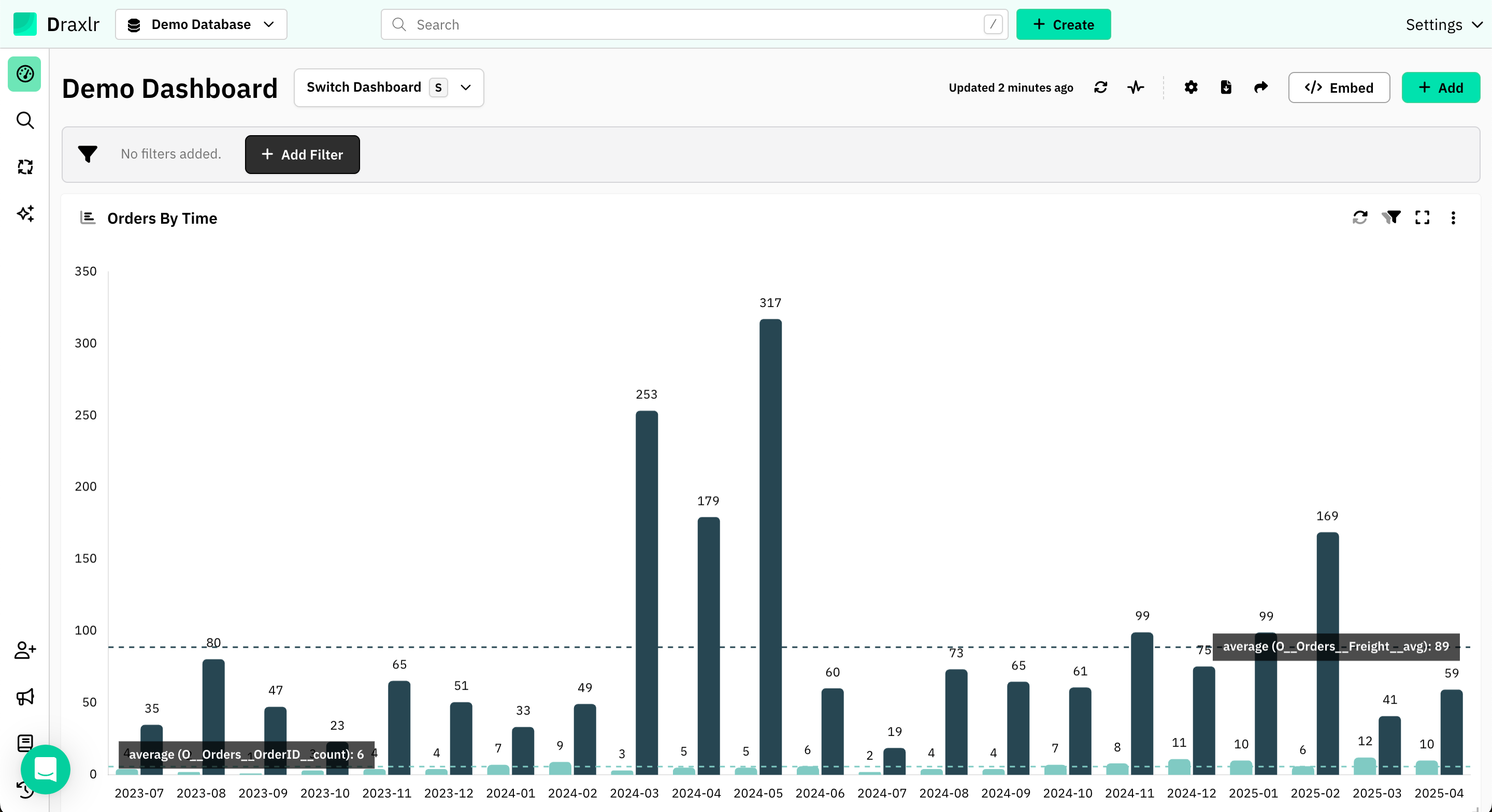Click the 2025-04 axis label
The image size is (1492, 812).
click(1439, 793)
